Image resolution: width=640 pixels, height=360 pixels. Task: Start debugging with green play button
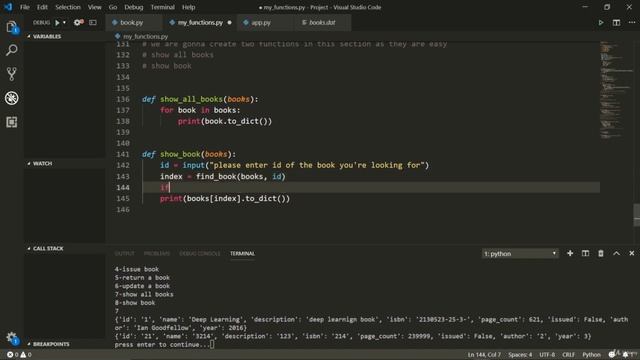coord(57,22)
